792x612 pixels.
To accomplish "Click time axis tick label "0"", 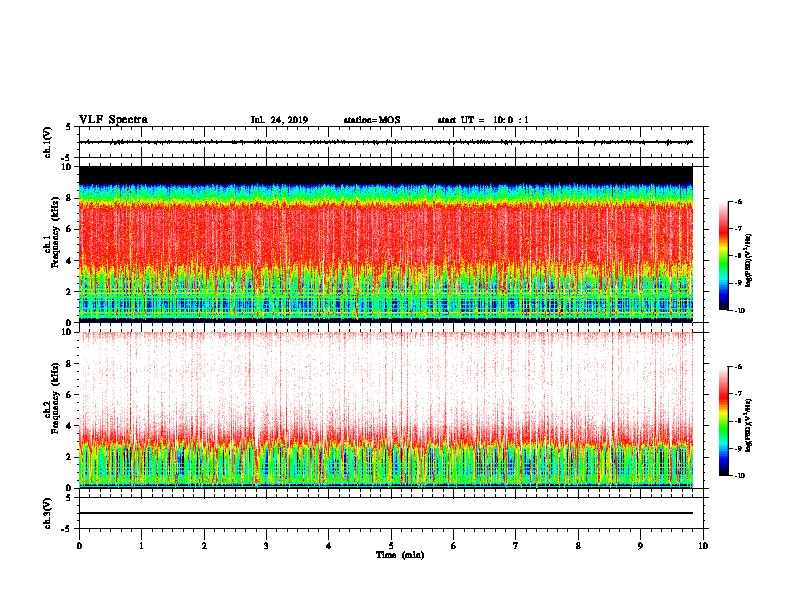I will coord(79,546).
